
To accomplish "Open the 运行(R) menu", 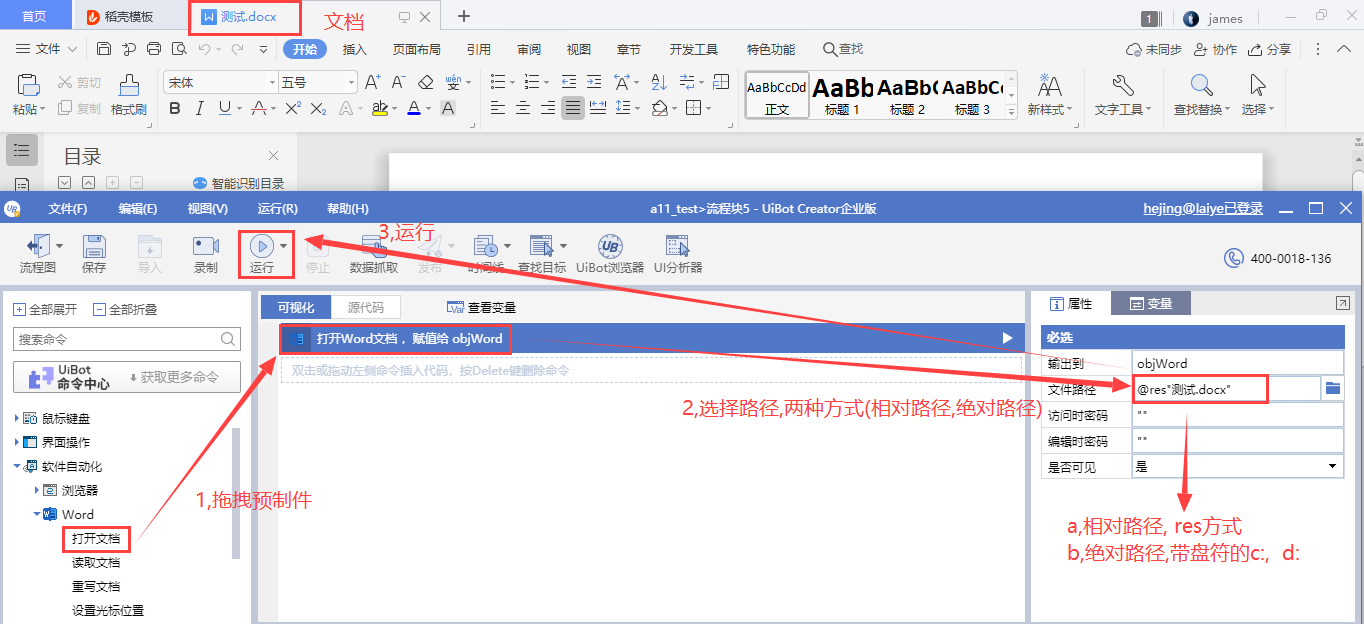I will coord(277,209).
